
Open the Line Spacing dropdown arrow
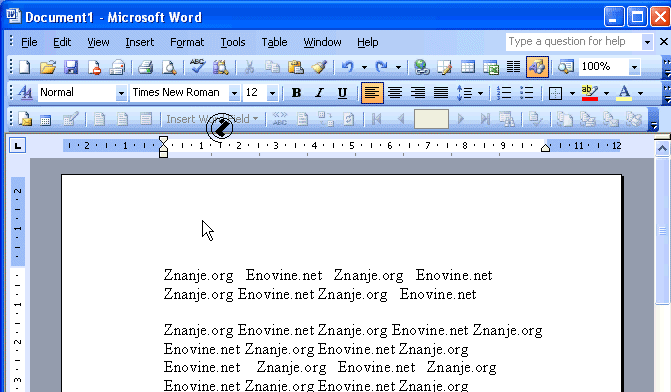coord(480,93)
